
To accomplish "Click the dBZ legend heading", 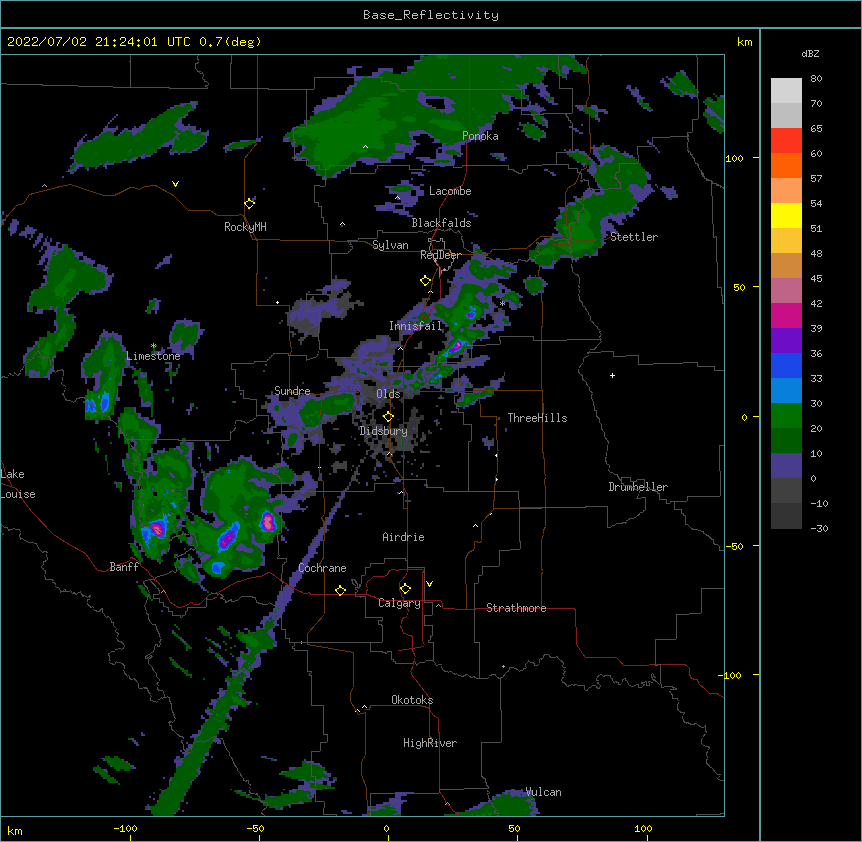I will 810,53.
